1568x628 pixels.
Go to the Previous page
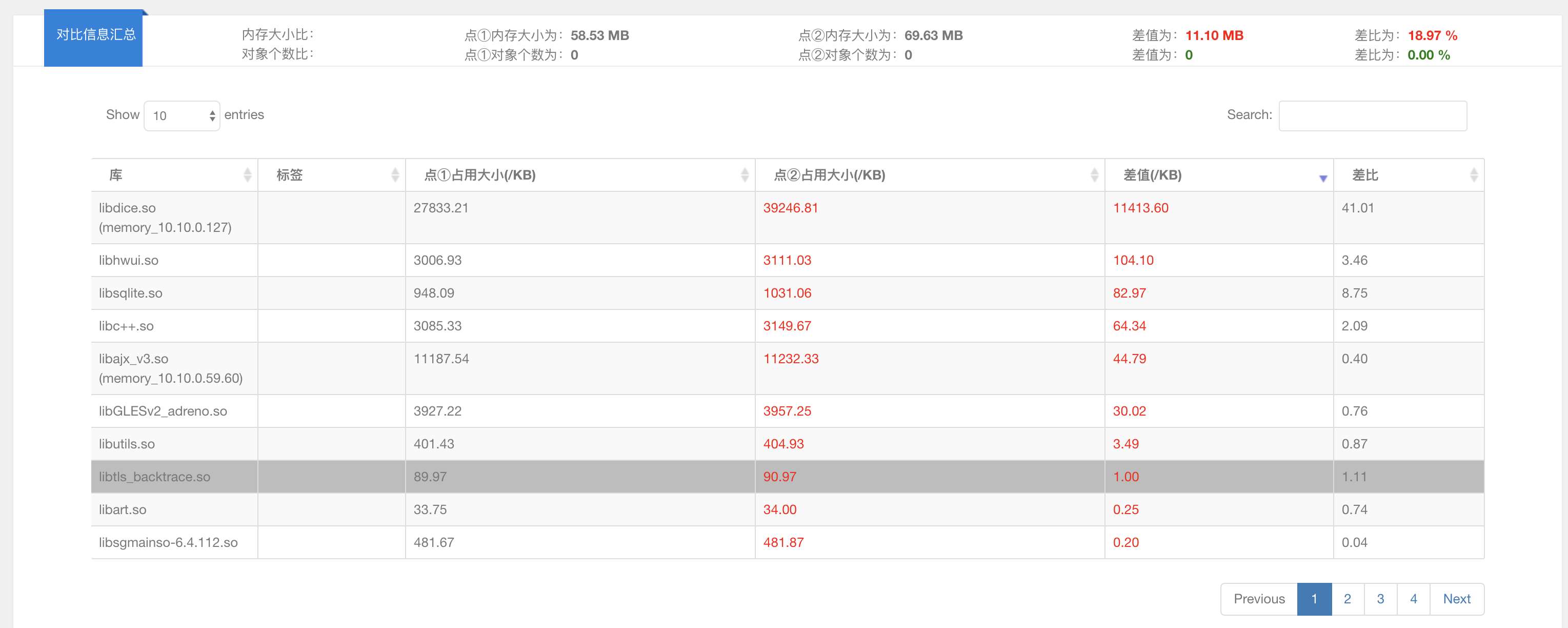1259,599
